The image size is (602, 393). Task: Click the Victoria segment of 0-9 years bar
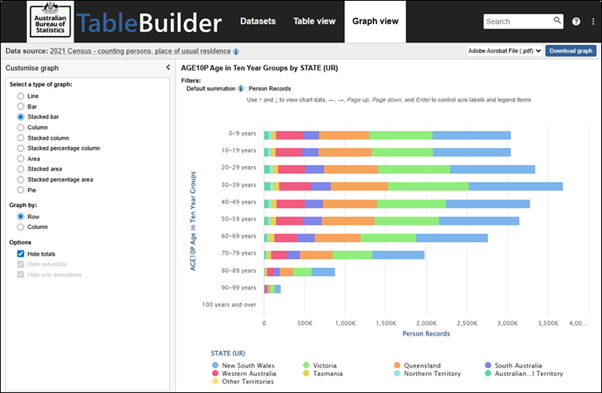point(400,135)
